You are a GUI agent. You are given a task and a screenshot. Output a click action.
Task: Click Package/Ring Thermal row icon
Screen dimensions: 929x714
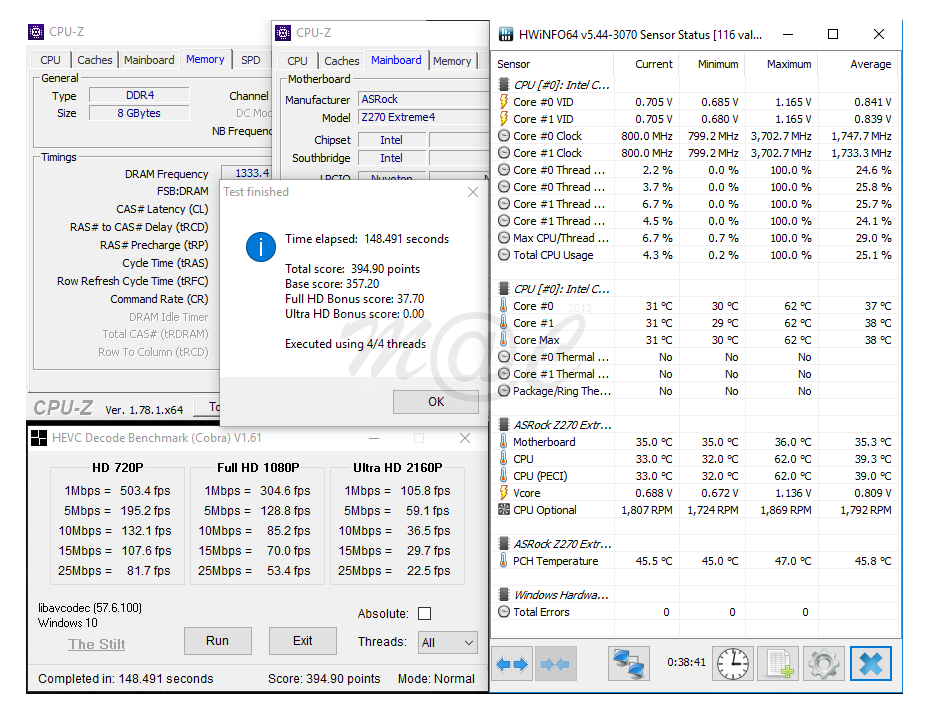point(504,391)
